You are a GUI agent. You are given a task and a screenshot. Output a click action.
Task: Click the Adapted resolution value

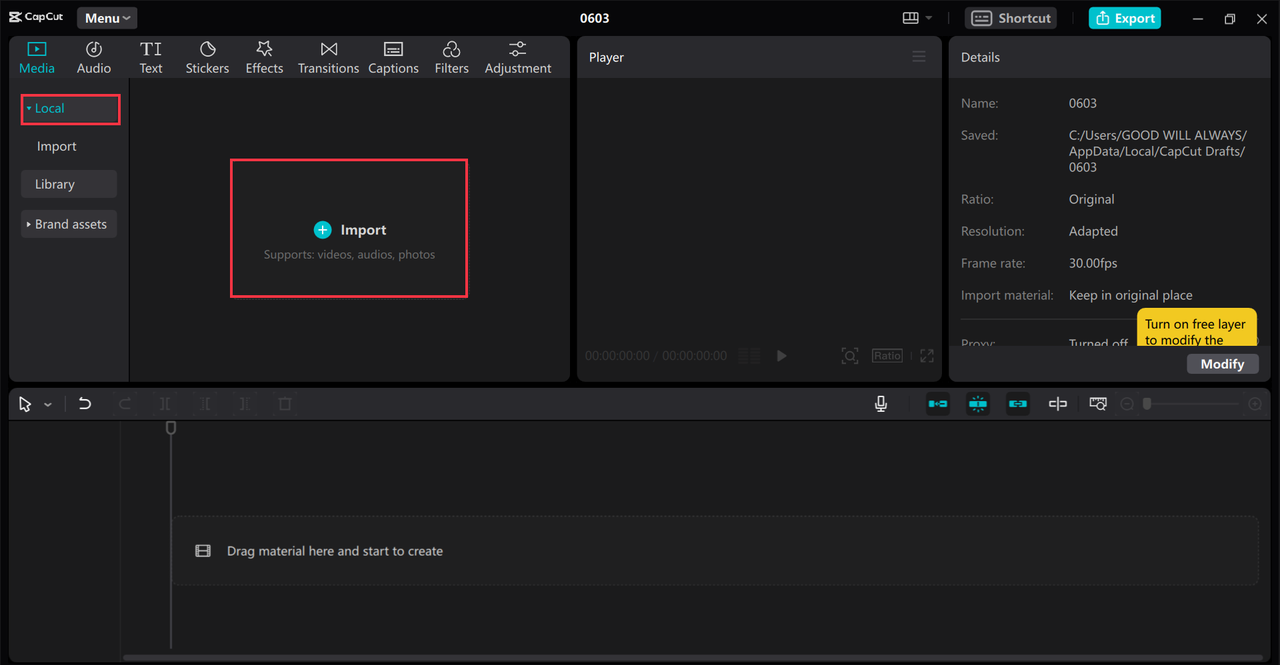point(1093,231)
